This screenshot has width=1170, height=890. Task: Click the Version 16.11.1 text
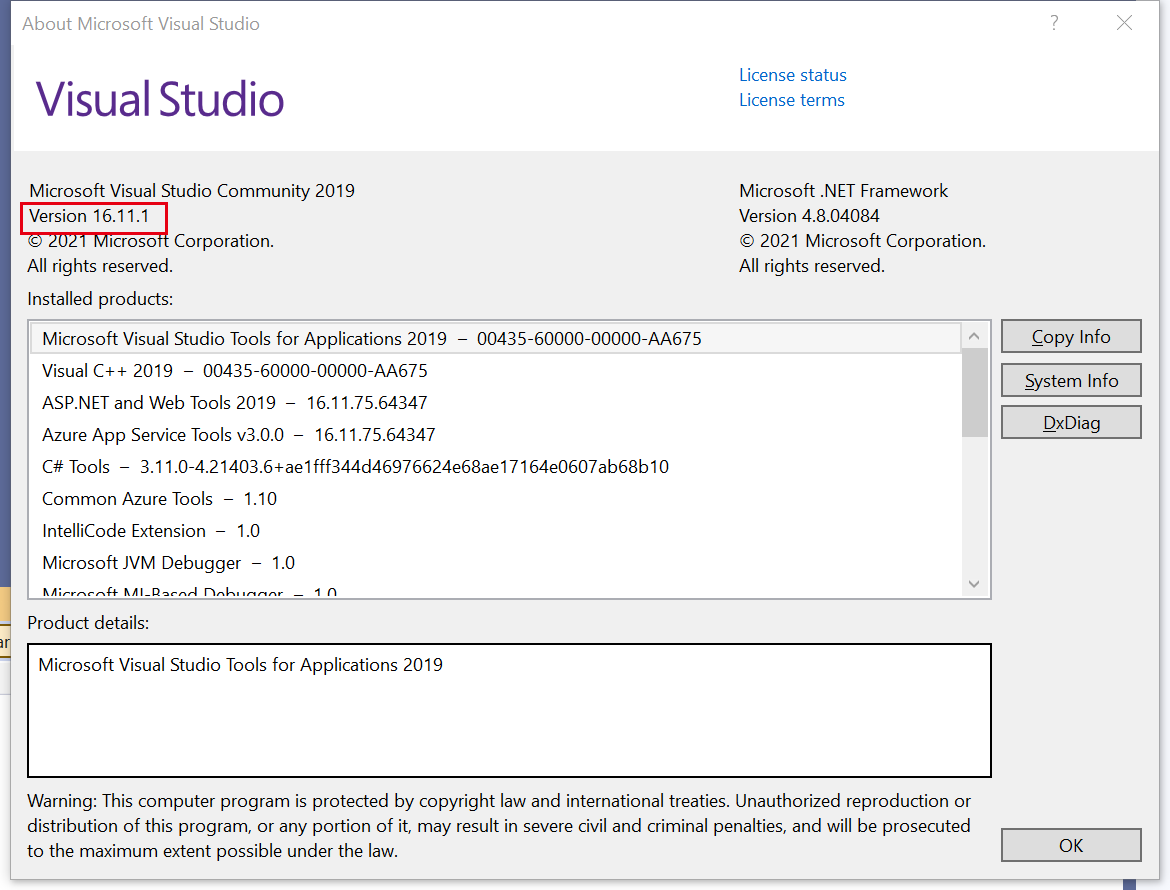tap(89, 216)
